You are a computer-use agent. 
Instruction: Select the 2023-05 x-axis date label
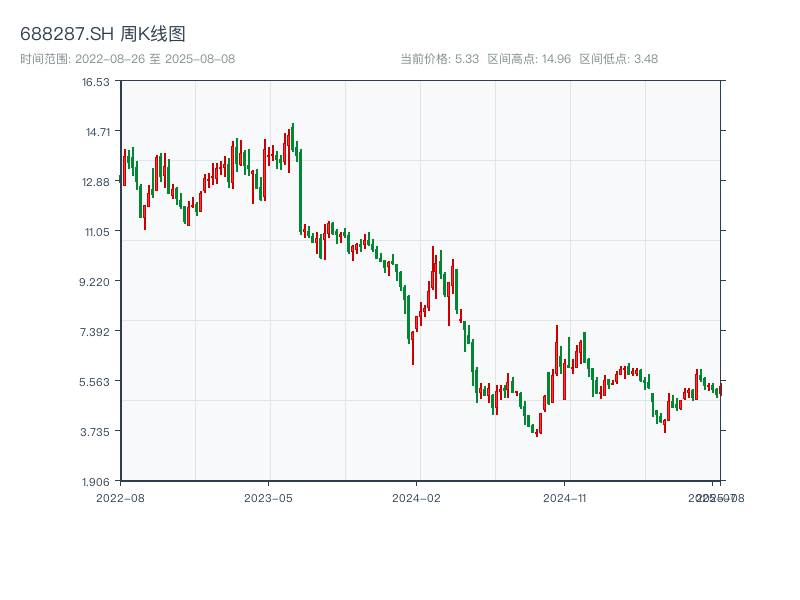click(x=268, y=497)
